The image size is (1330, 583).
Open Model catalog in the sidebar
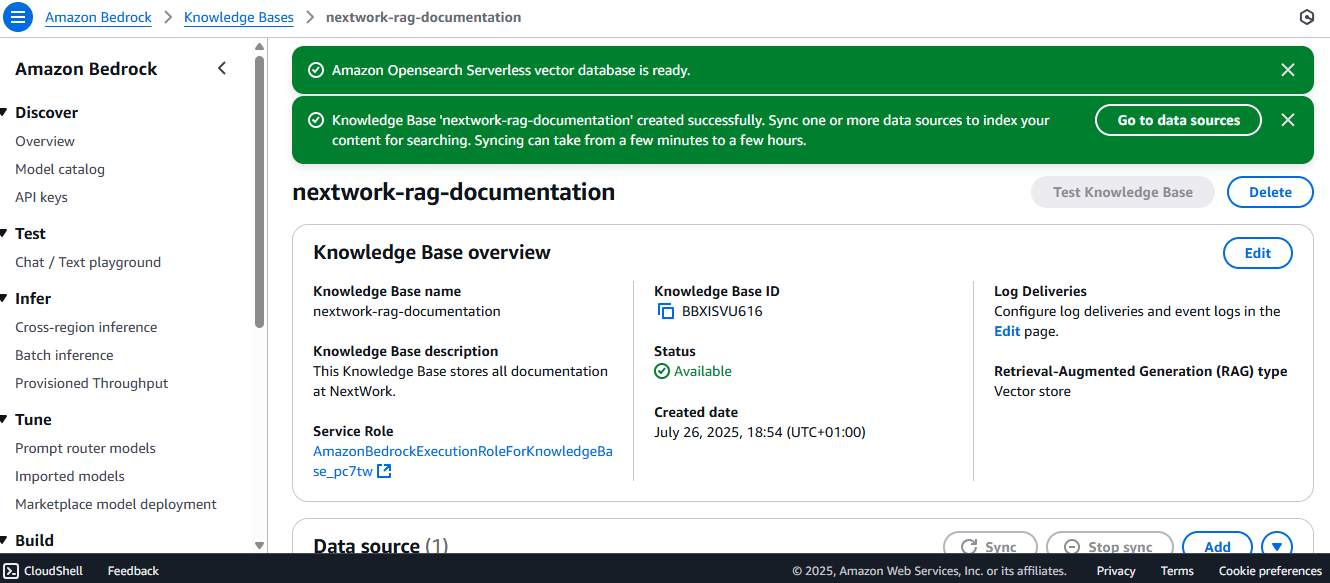pos(60,169)
